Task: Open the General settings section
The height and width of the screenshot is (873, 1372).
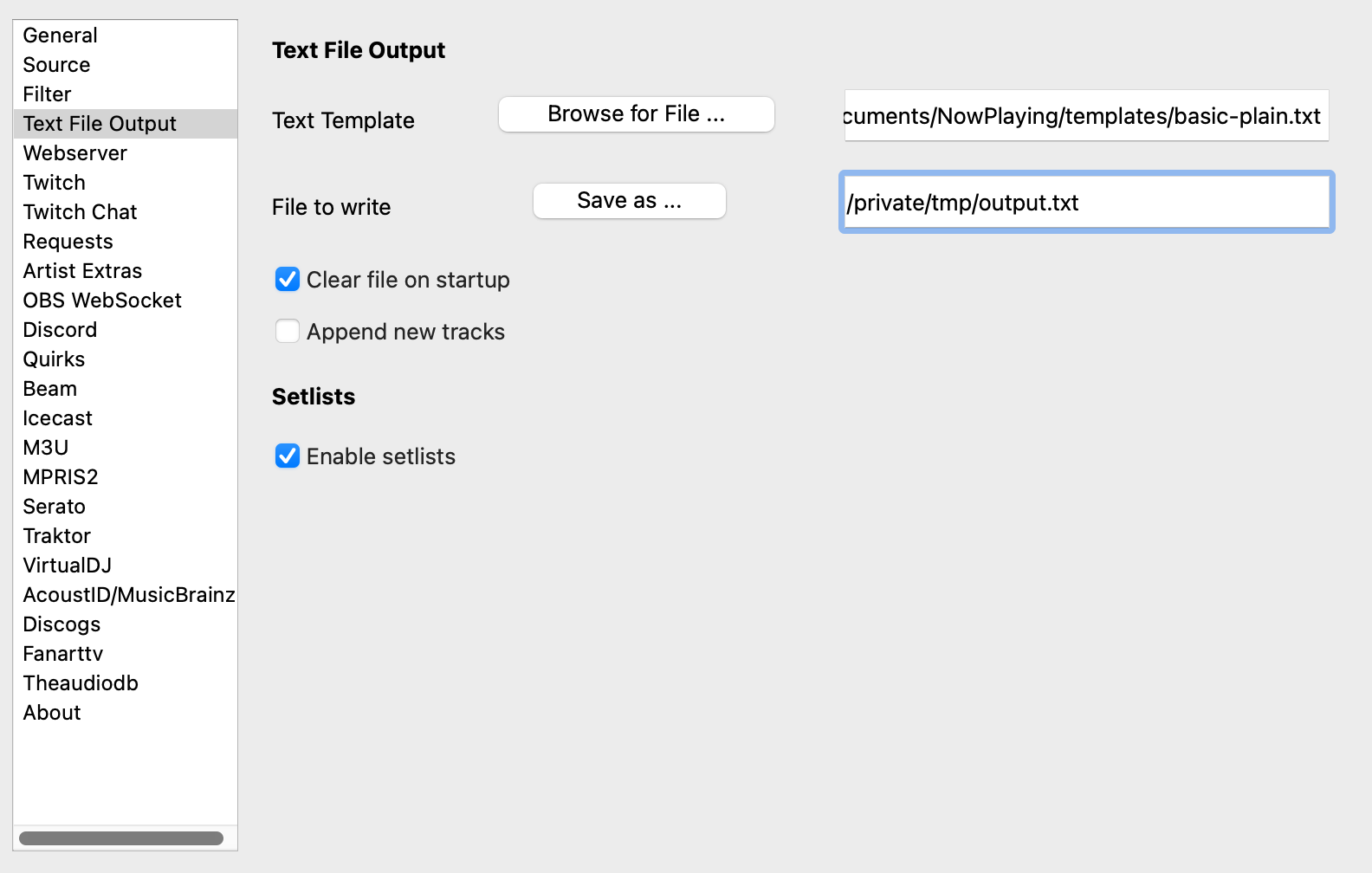Action: 60,36
